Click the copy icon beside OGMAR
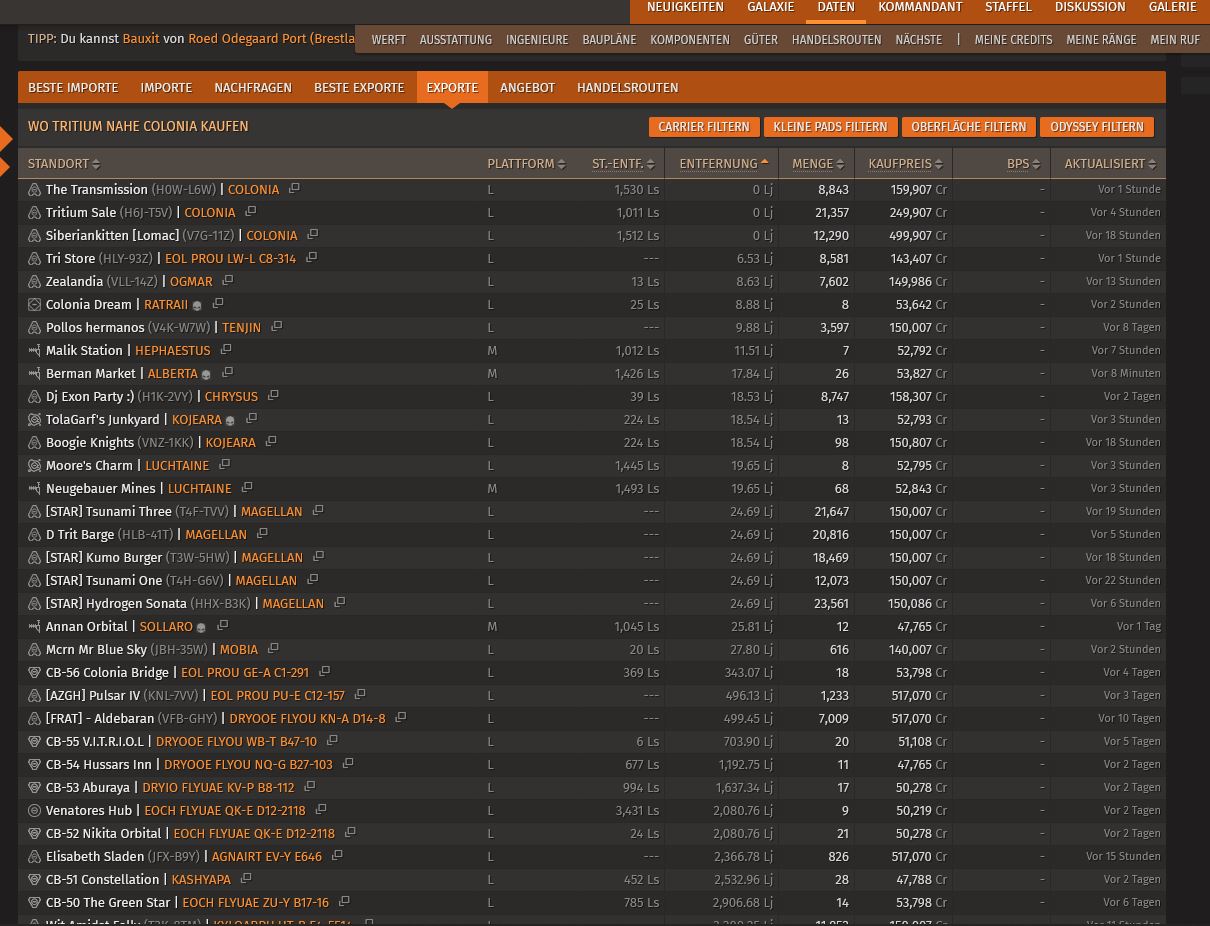This screenshot has width=1210, height=926. point(227,281)
